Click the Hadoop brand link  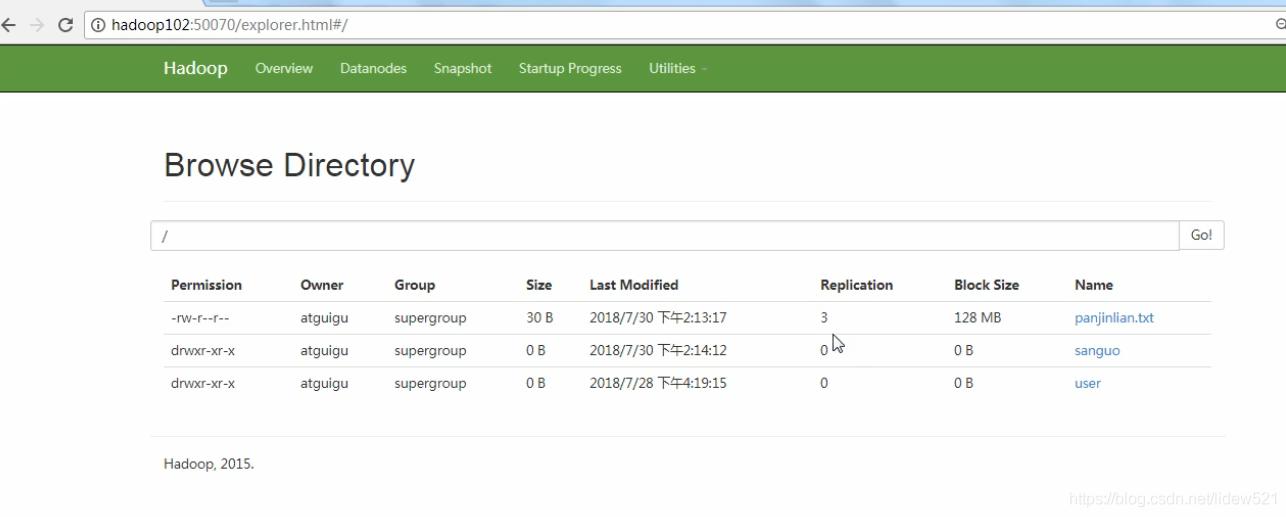[x=195, y=68]
